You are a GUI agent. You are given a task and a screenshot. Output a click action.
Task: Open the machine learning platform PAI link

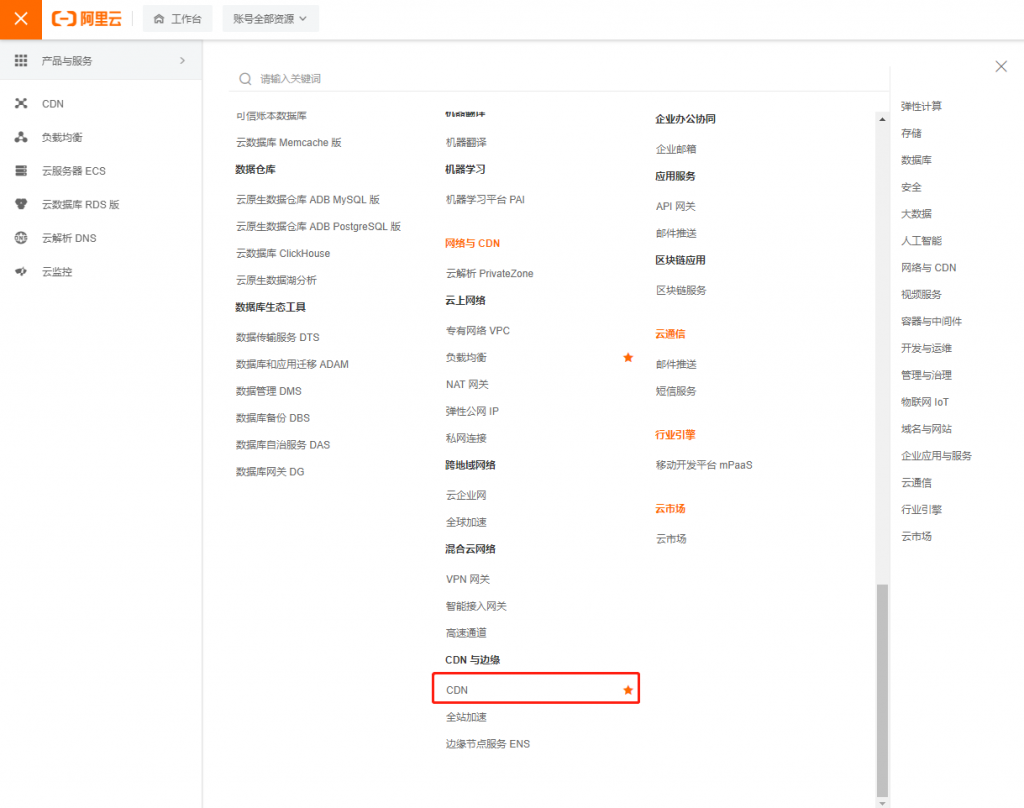[x=485, y=199]
